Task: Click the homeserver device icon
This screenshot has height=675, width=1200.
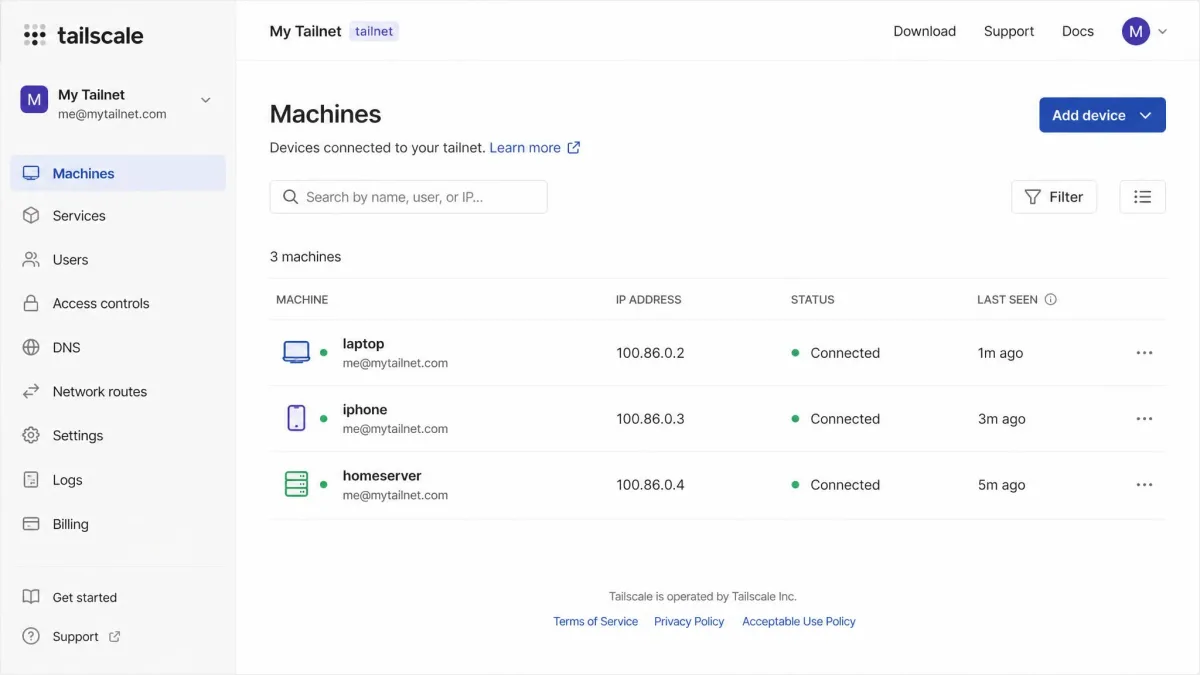Action: pyautogui.click(x=296, y=484)
